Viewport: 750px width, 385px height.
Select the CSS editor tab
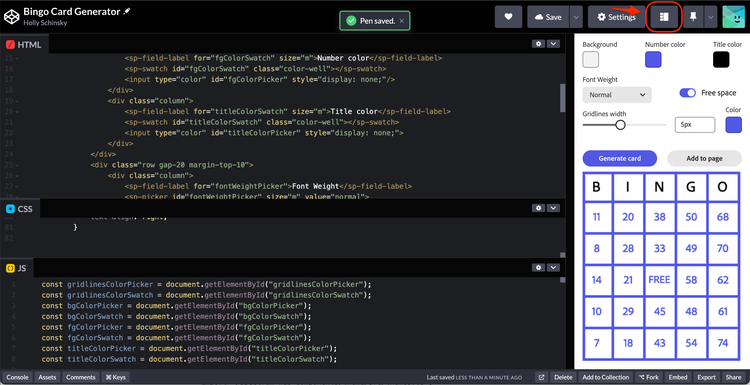point(20,209)
